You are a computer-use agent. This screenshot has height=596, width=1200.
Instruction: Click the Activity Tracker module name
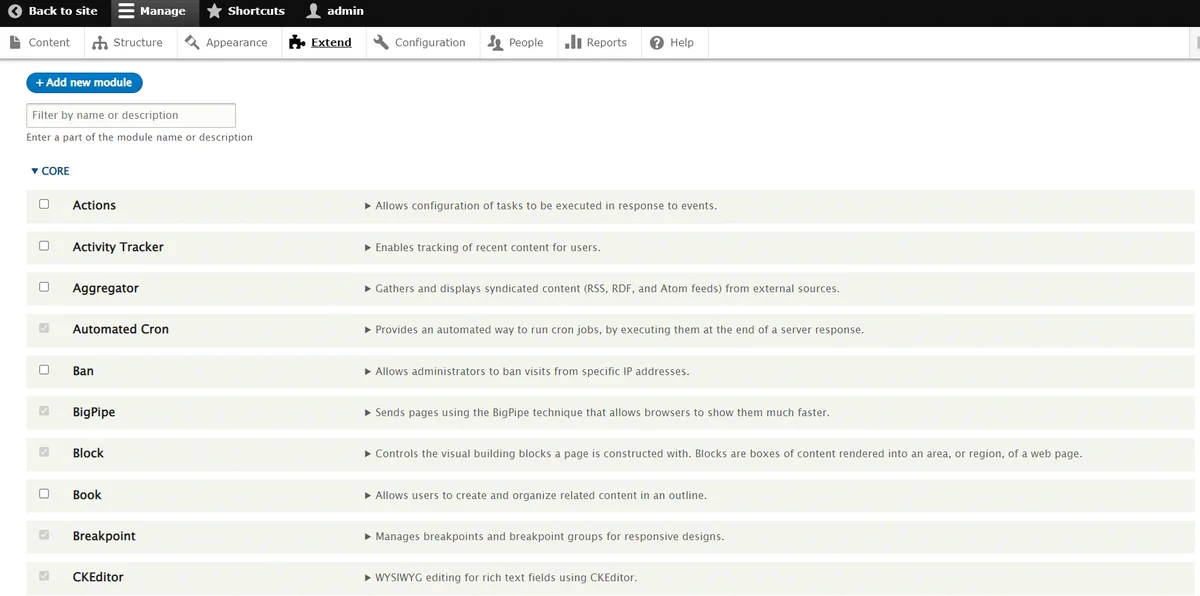[118, 247]
